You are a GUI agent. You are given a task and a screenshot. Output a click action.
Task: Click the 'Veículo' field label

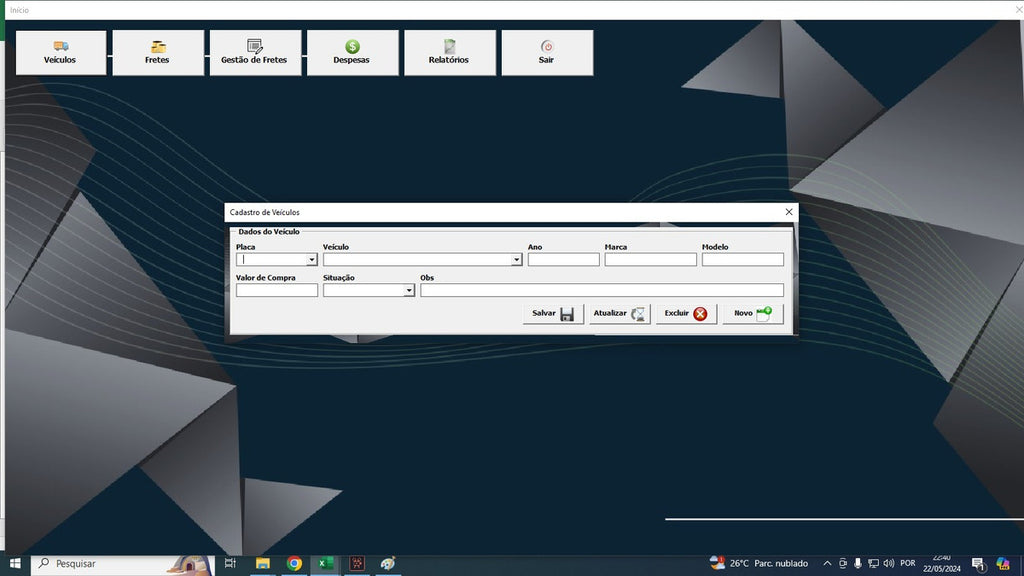pos(336,247)
